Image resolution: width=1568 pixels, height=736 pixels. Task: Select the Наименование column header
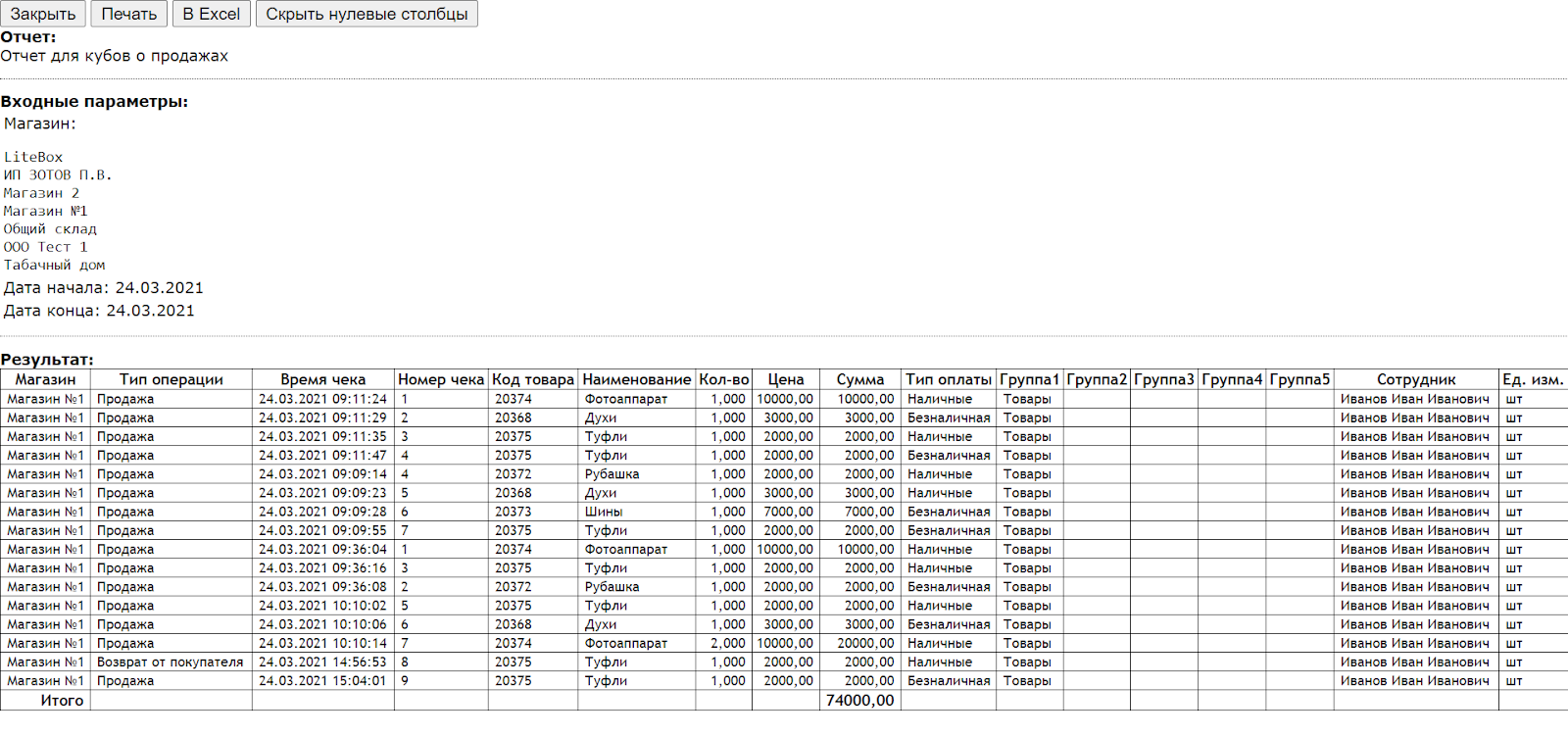pyautogui.click(x=636, y=379)
